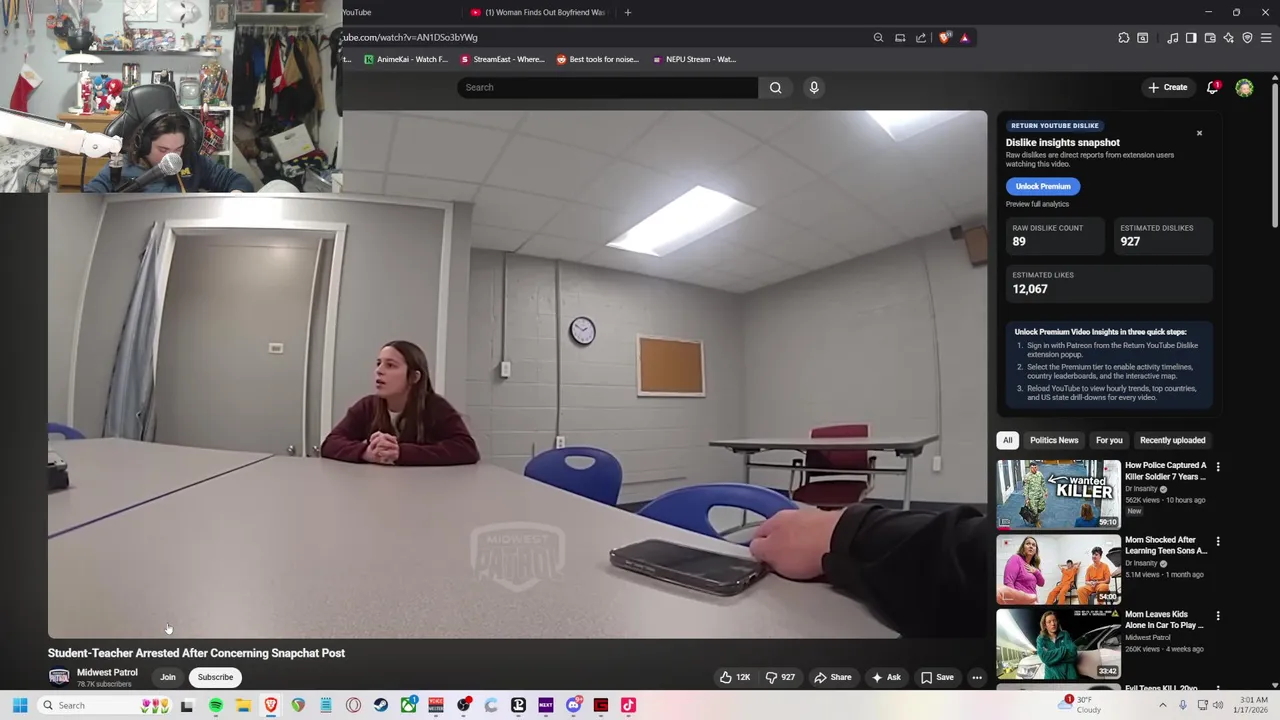Click share icon in address bar

[921, 38]
